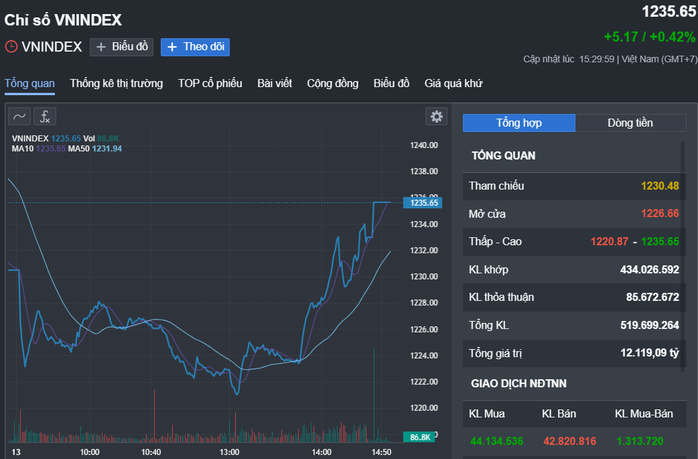
Task: Go to the Bài viết tab
Action: tap(275, 83)
